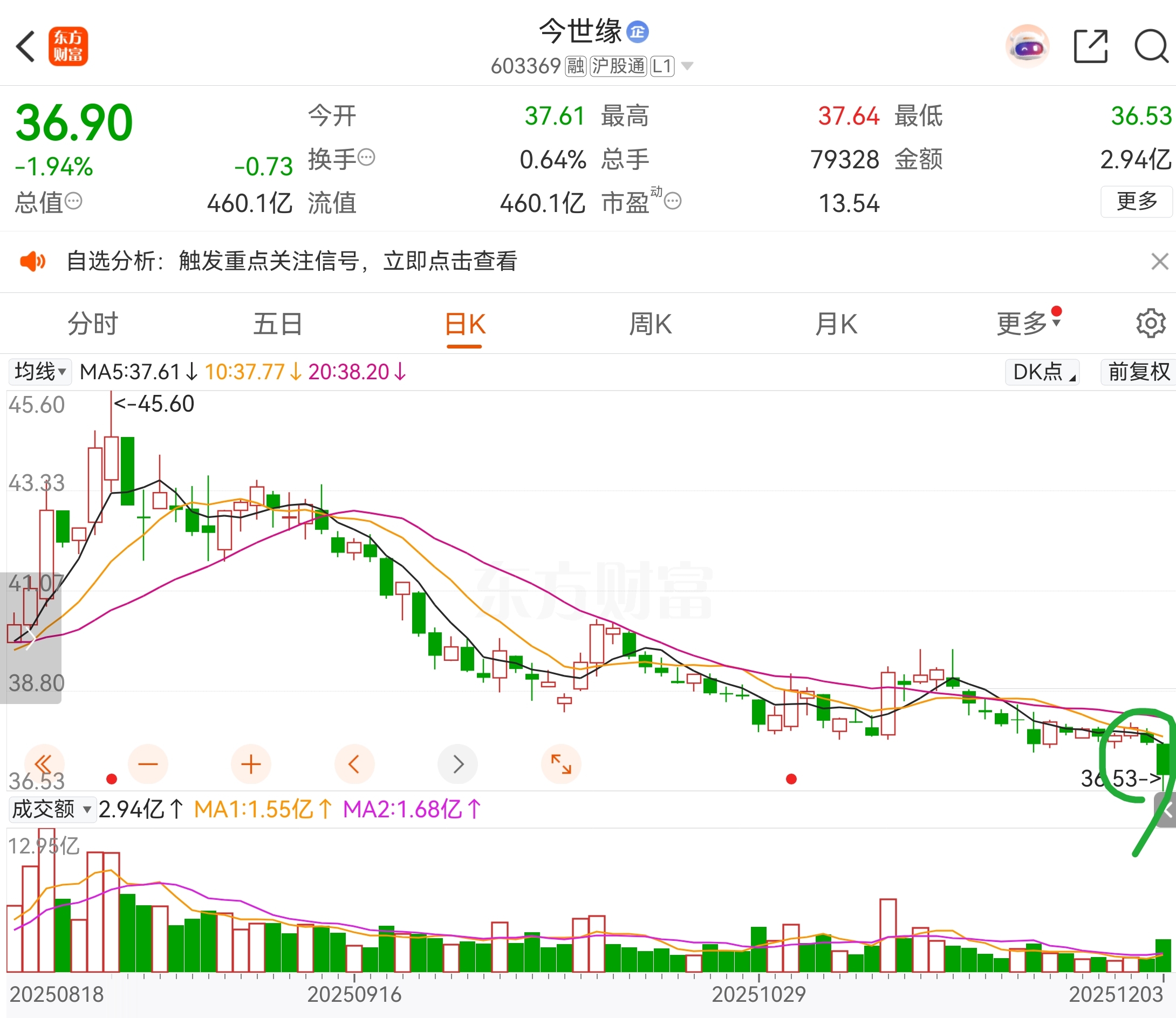Move chart left one step
This screenshot has width=1176, height=1018.
[354, 764]
